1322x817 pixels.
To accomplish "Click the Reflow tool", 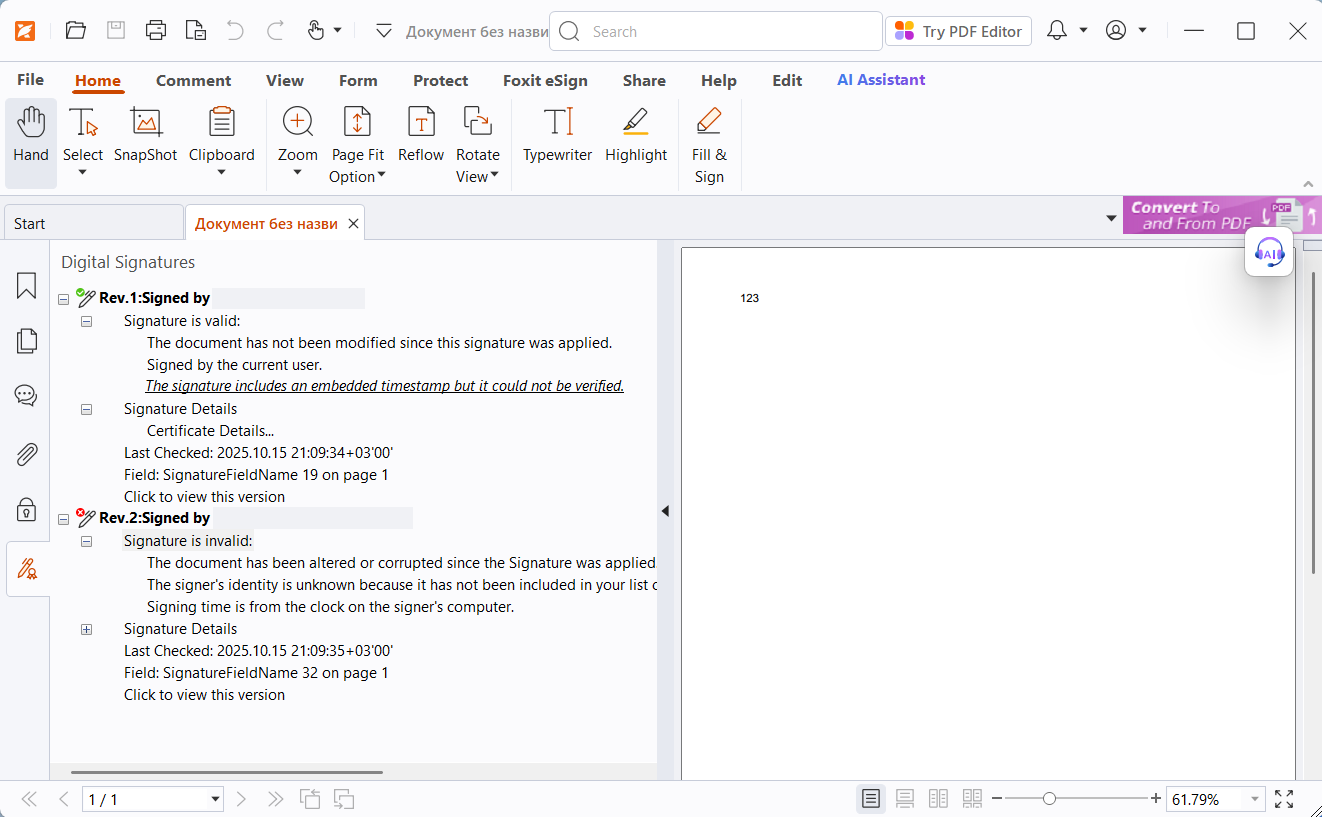I will (421, 135).
